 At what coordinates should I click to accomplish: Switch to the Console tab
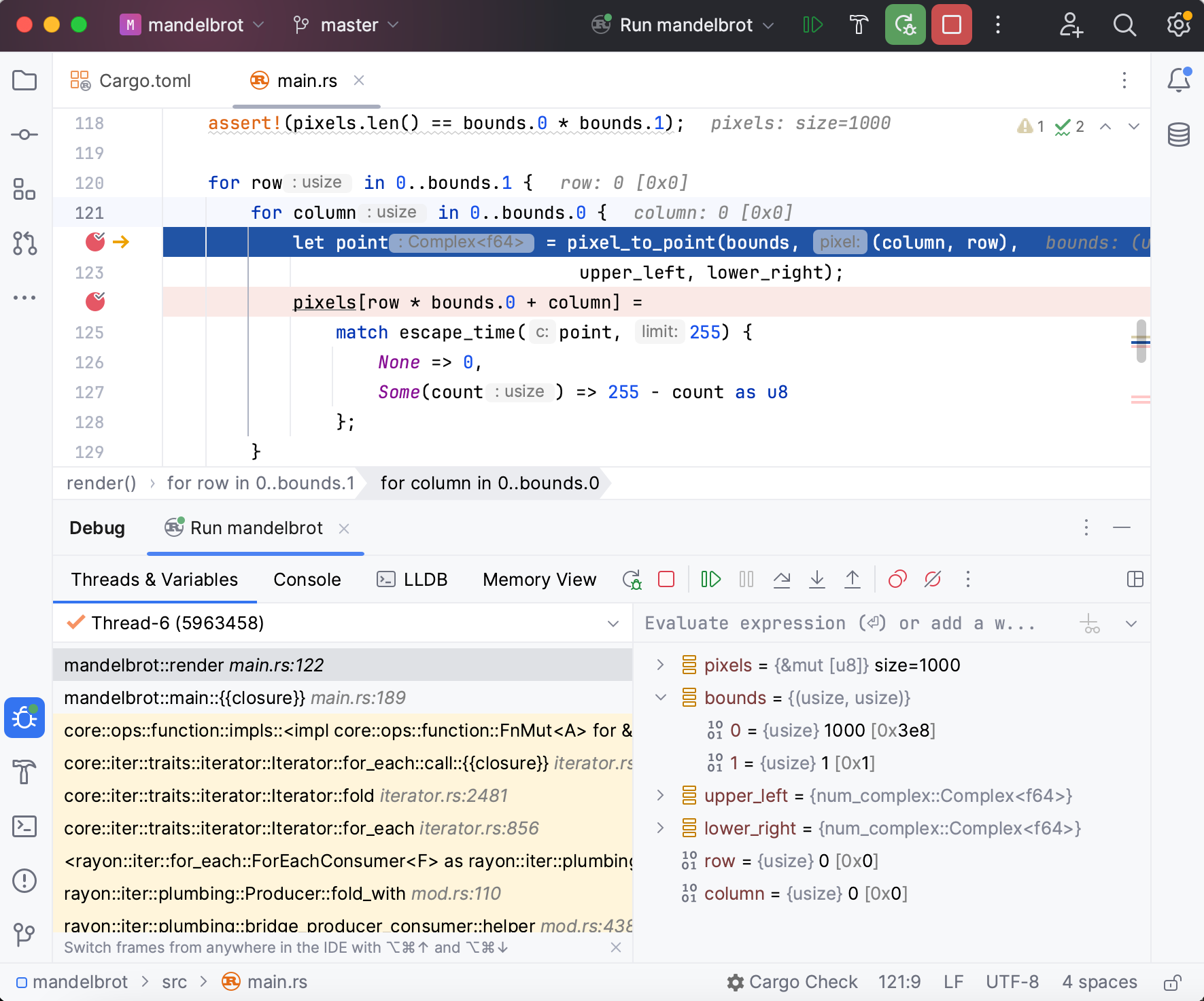[307, 579]
